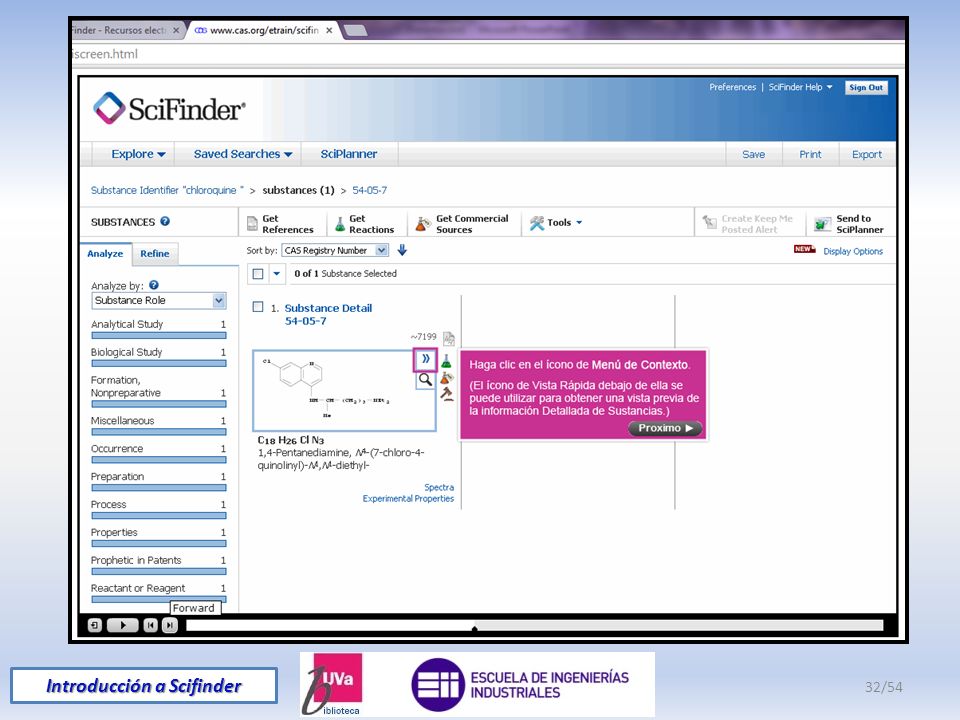The width and height of the screenshot is (960, 720).
Task: Select the Occurrence role entry
Action: click(x=117, y=448)
